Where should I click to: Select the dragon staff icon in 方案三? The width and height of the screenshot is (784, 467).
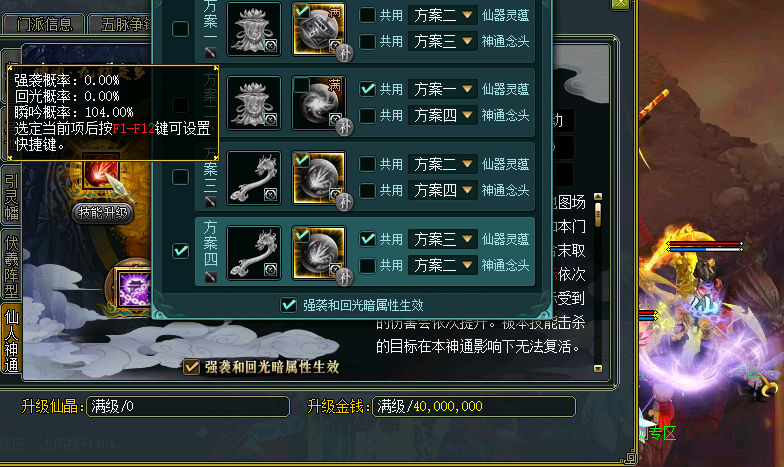tap(254, 178)
